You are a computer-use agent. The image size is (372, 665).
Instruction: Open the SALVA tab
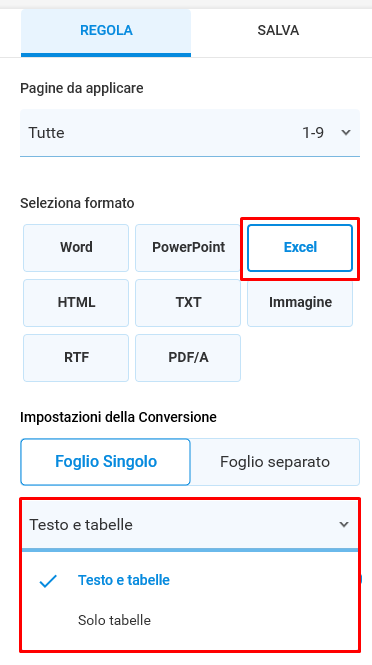pyautogui.click(x=278, y=31)
